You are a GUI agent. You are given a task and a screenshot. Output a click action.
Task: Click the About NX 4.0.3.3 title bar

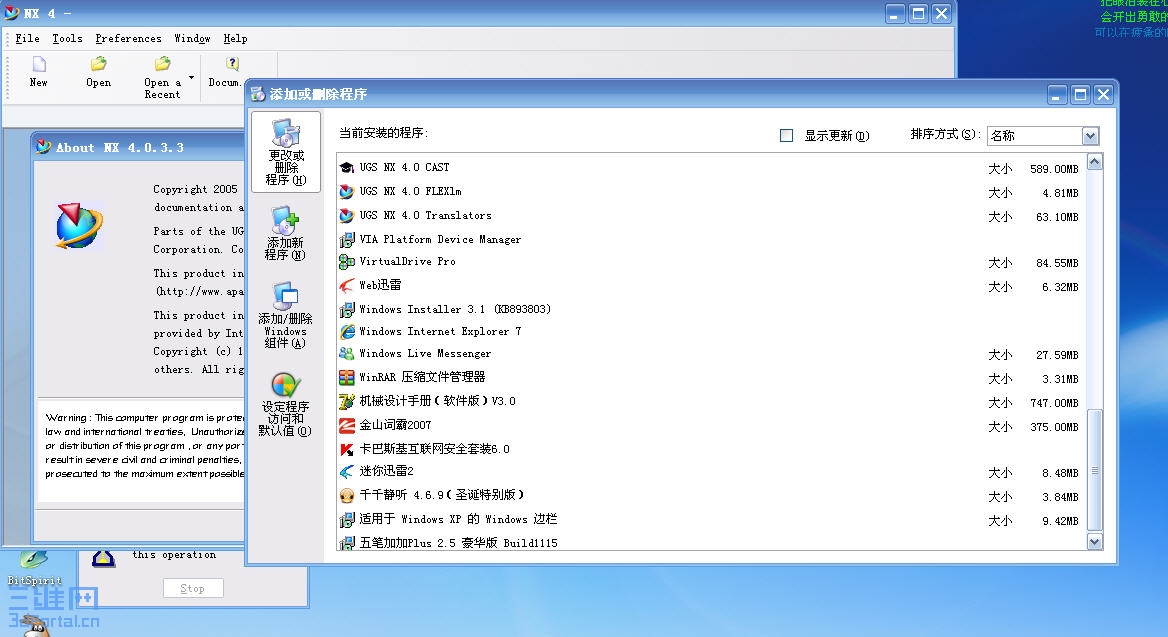140,148
